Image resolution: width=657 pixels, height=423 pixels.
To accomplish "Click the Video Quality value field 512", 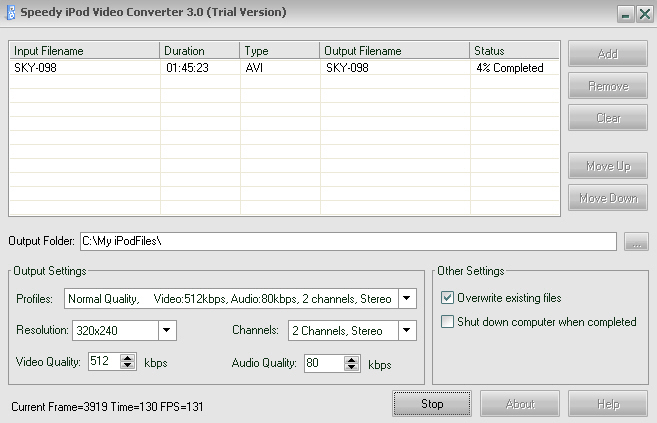I will click(104, 361).
